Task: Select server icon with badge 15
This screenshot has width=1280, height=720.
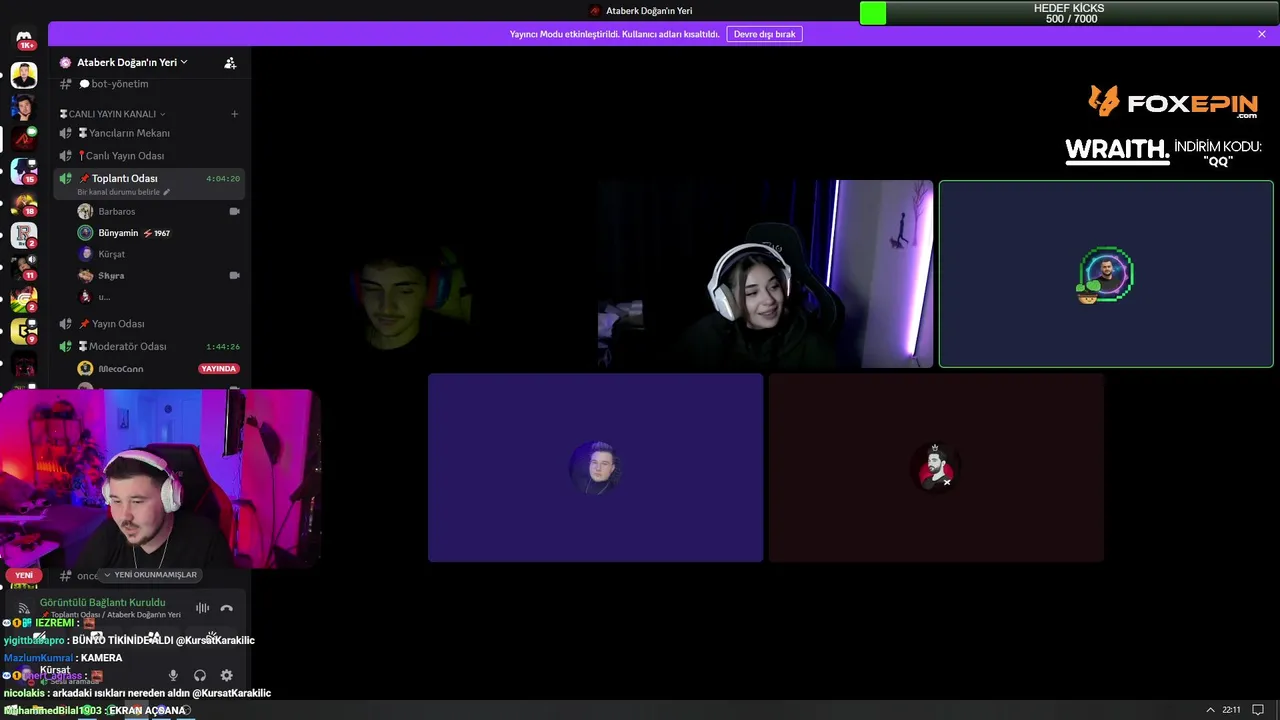Action: click(24, 171)
